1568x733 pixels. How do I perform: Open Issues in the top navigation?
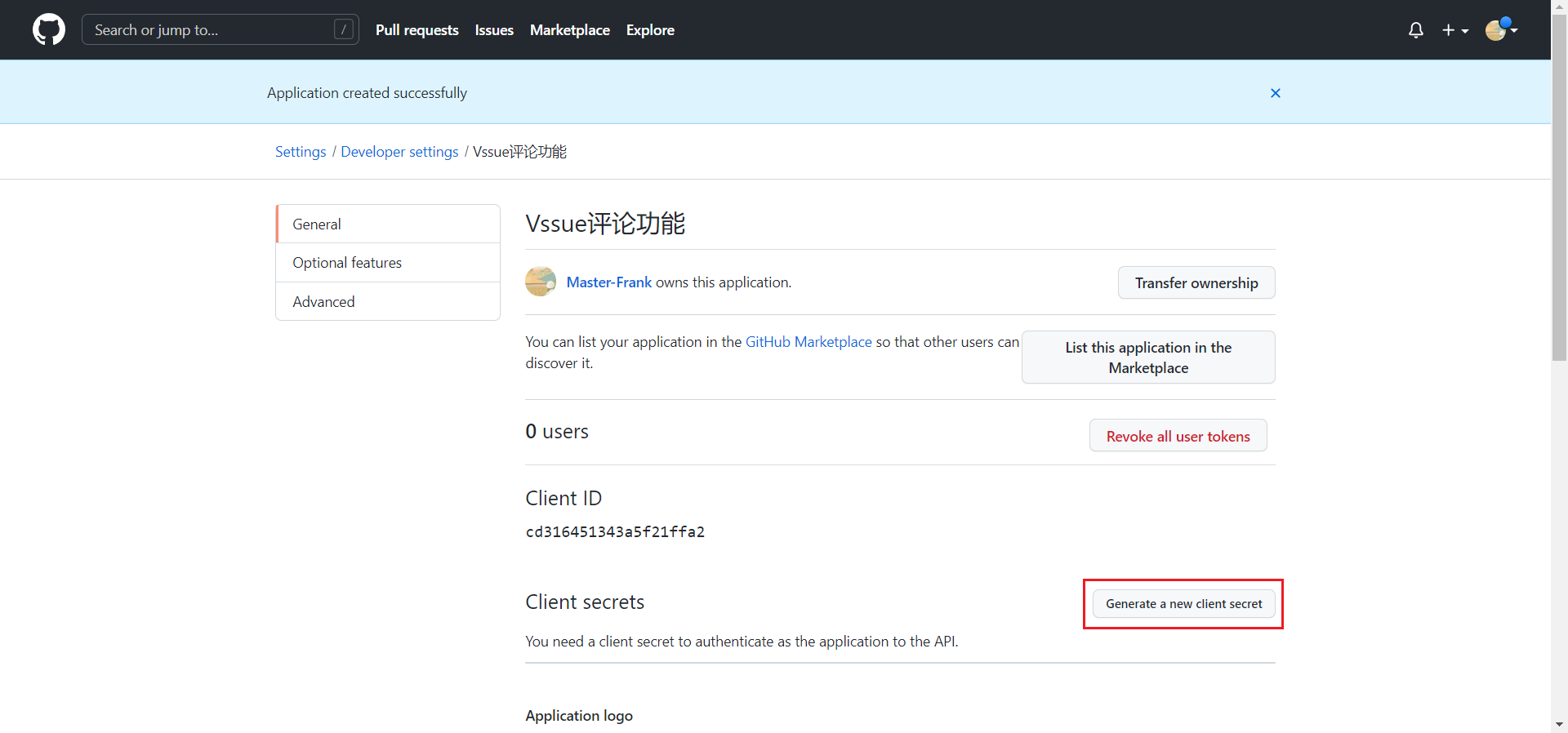[494, 30]
